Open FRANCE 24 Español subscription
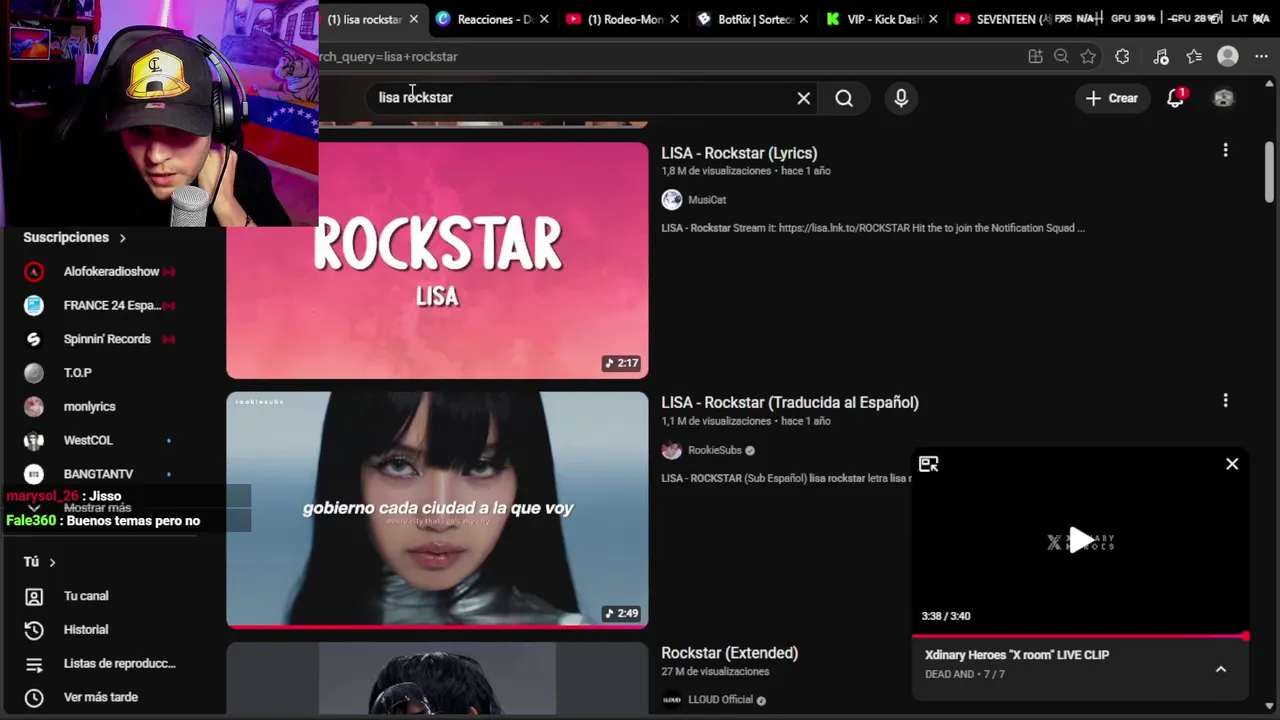Image resolution: width=1280 pixels, height=720 pixels. (112, 305)
